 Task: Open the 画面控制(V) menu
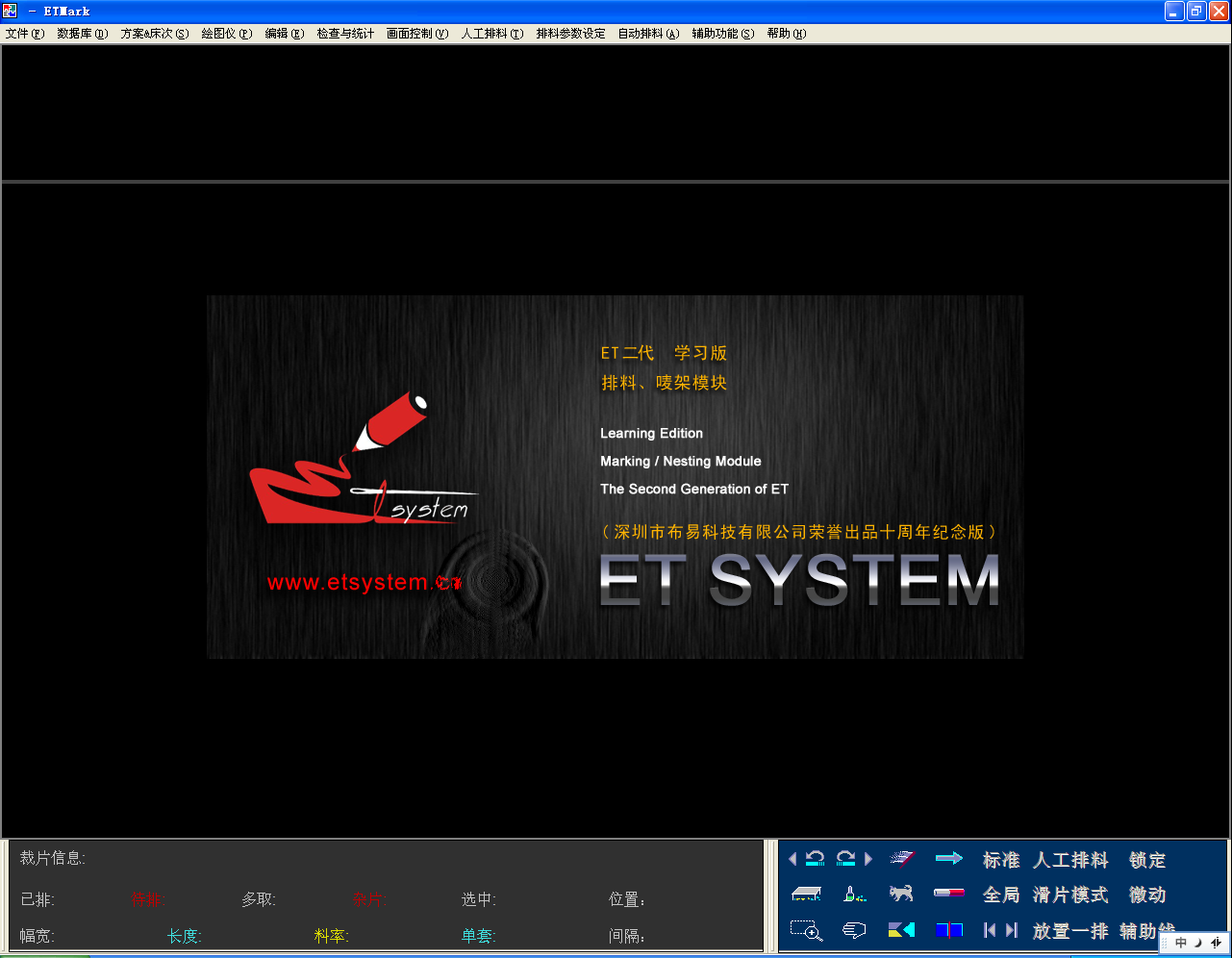tap(417, 34)
